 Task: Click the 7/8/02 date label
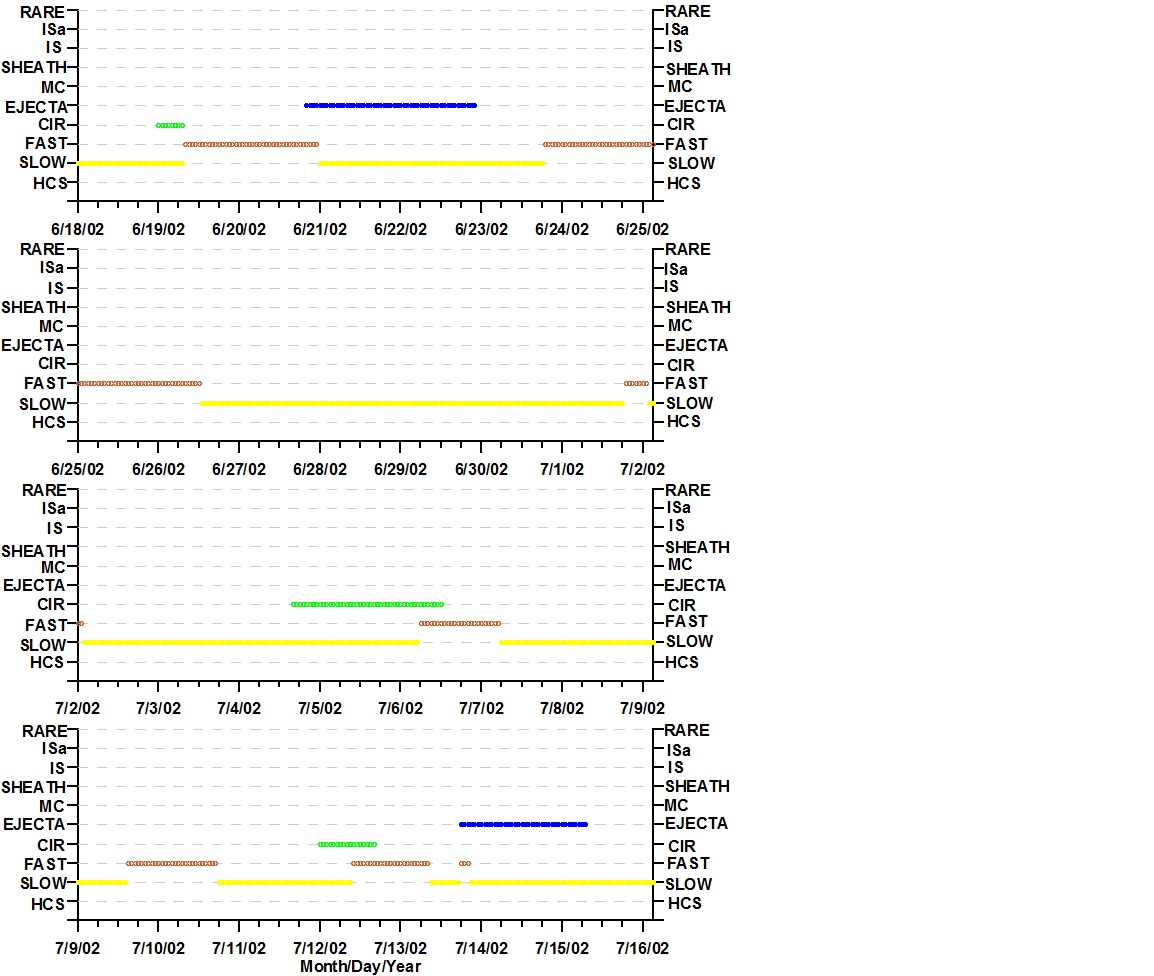click(562, 708)
